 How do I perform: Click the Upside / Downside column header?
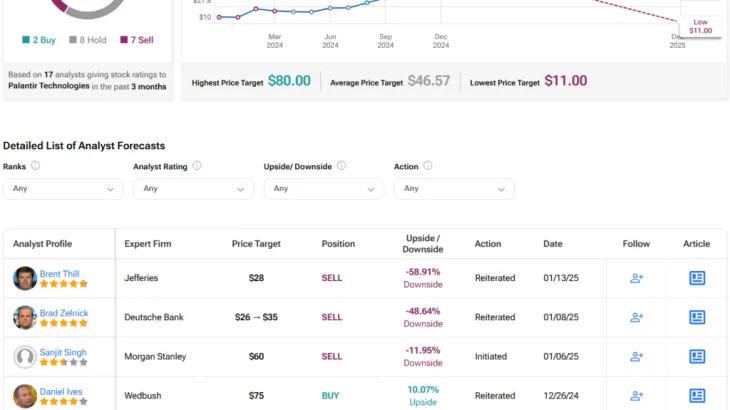coord(423,244)
